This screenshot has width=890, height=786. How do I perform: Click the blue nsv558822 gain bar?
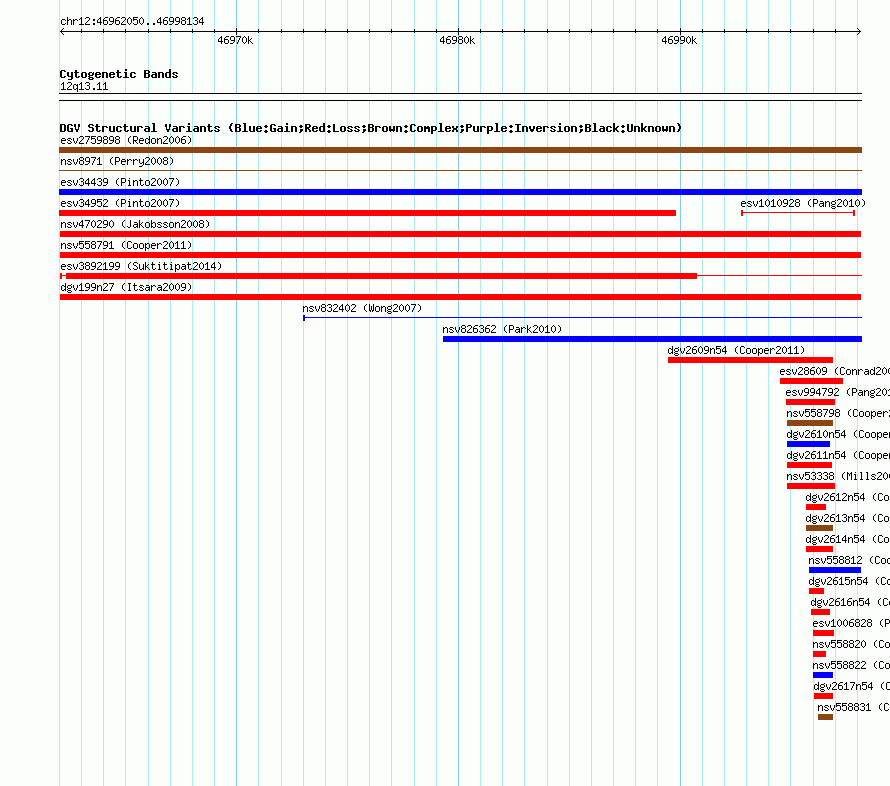(x=823, y=675)
